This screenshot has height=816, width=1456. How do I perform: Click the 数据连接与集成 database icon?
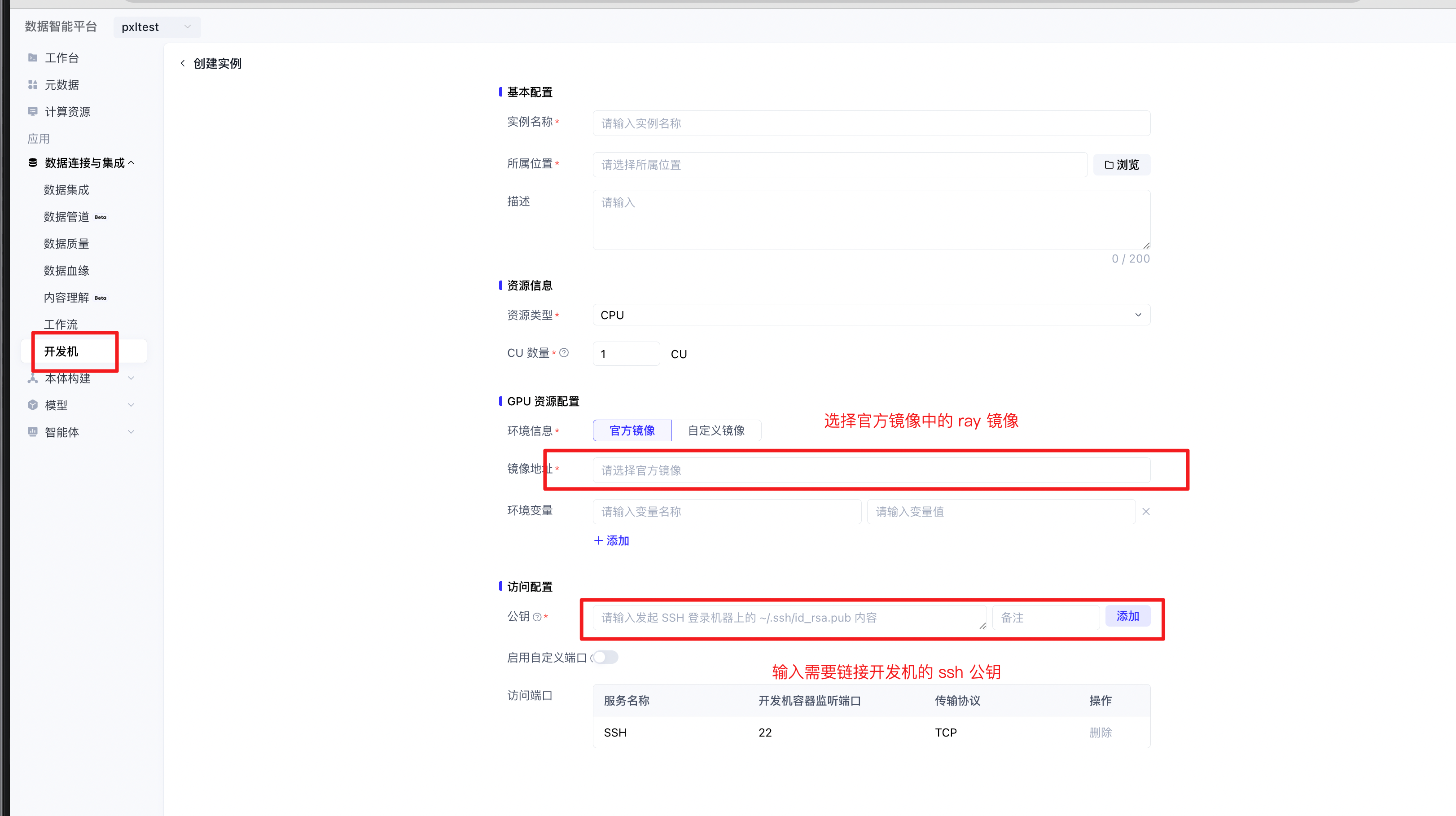(33, 163)
